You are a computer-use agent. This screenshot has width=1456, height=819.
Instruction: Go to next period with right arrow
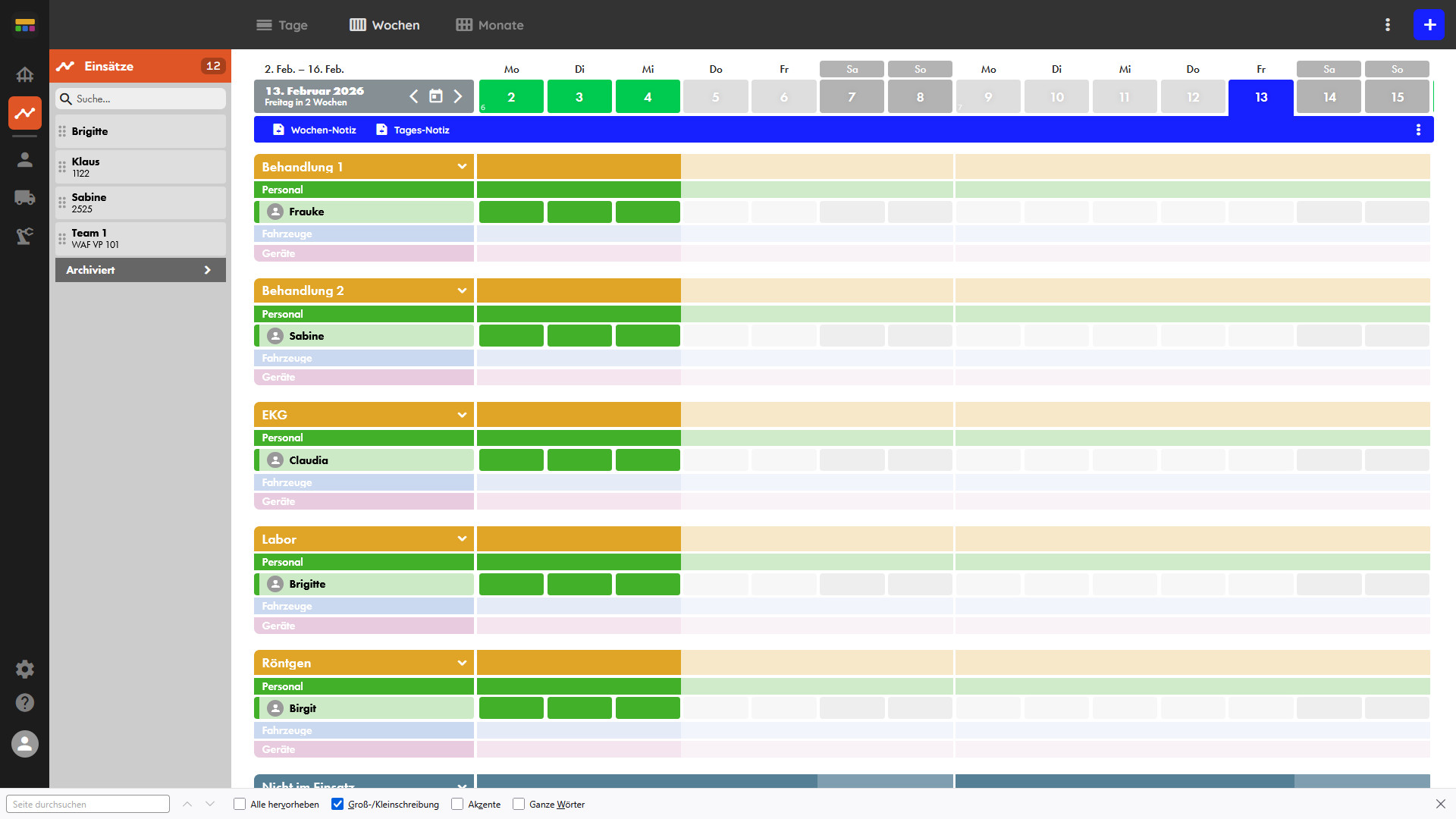click(x=458, y=96)
